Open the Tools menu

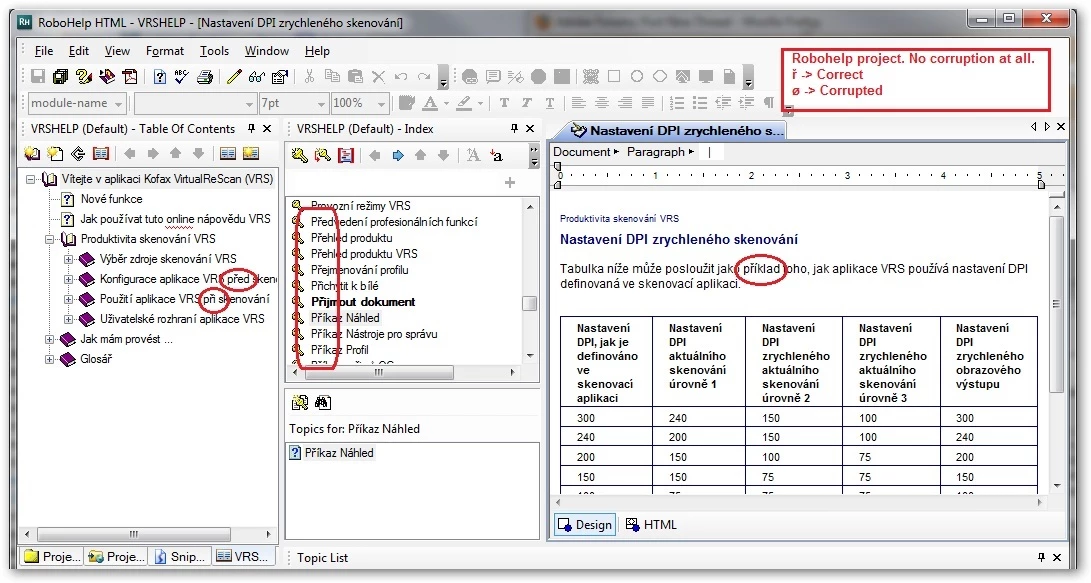coord(214,51)
